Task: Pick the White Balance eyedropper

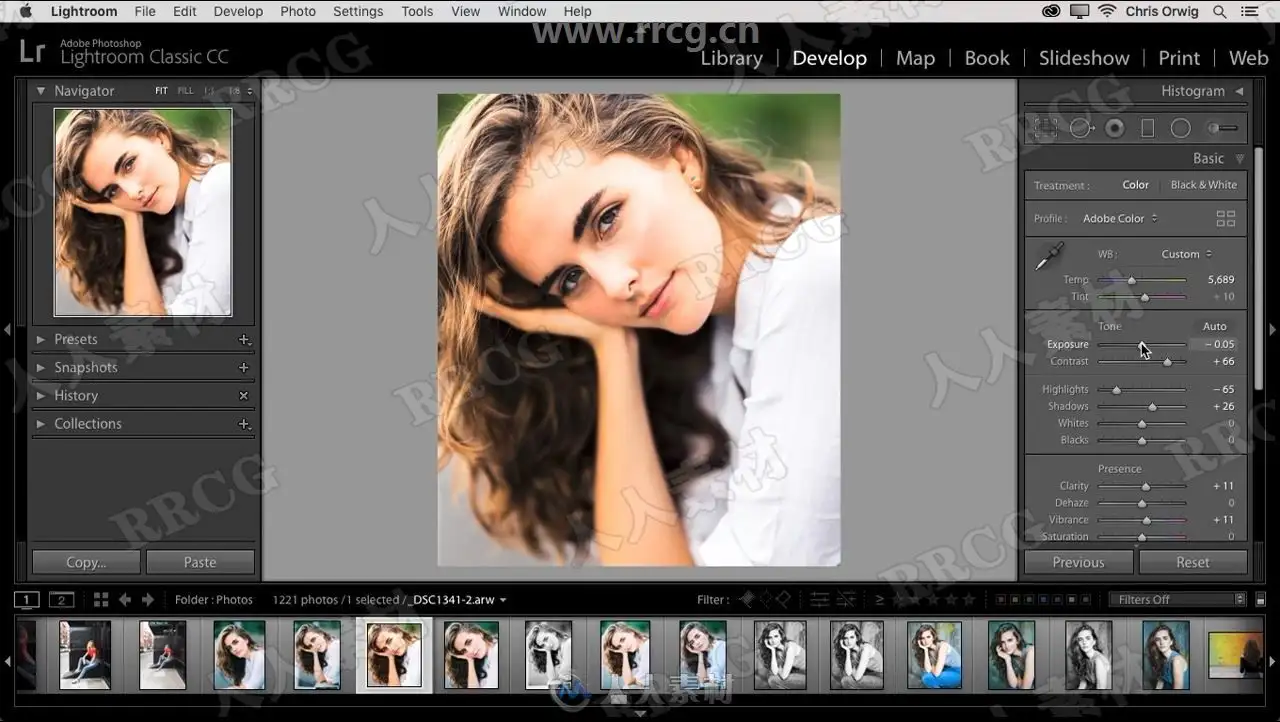Action: 1049,256
